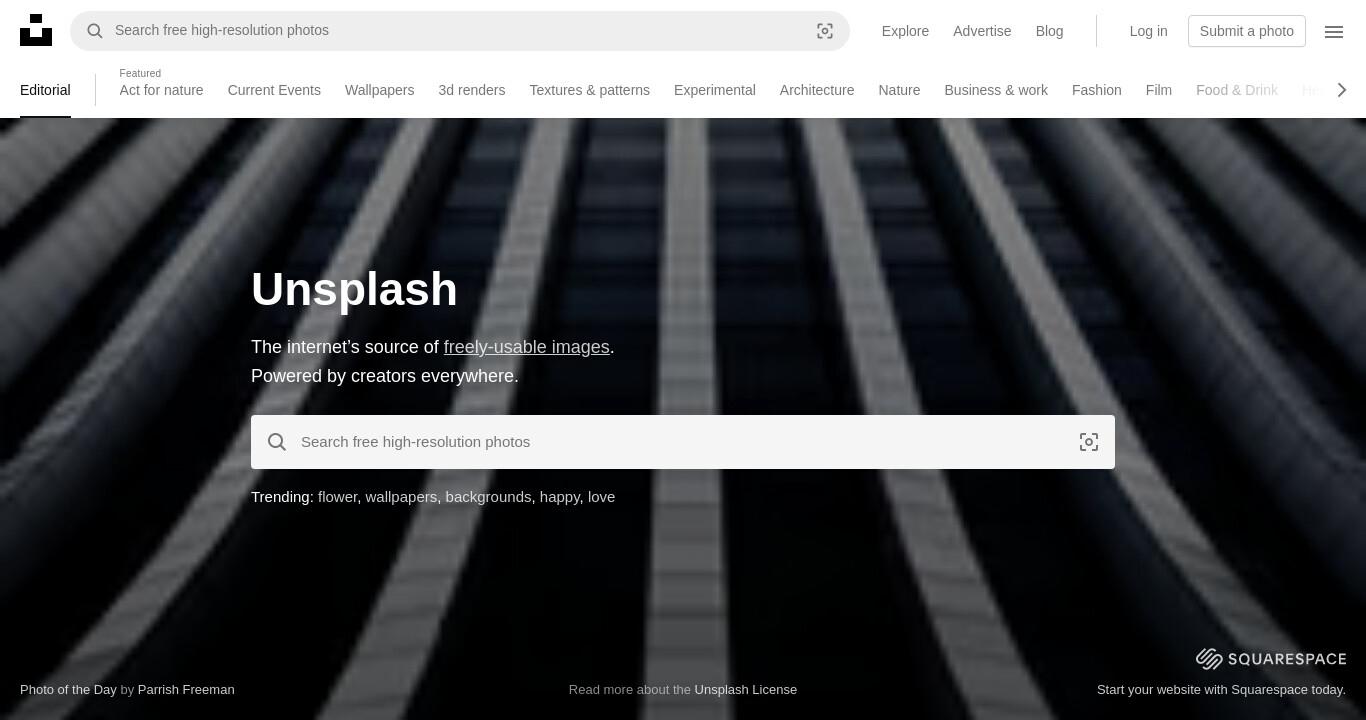The width and height of the screenshot is (1366, 720).
Task: Open Parrish Freeman's profile
Action: pyautogui.click(x=186, y=689)
